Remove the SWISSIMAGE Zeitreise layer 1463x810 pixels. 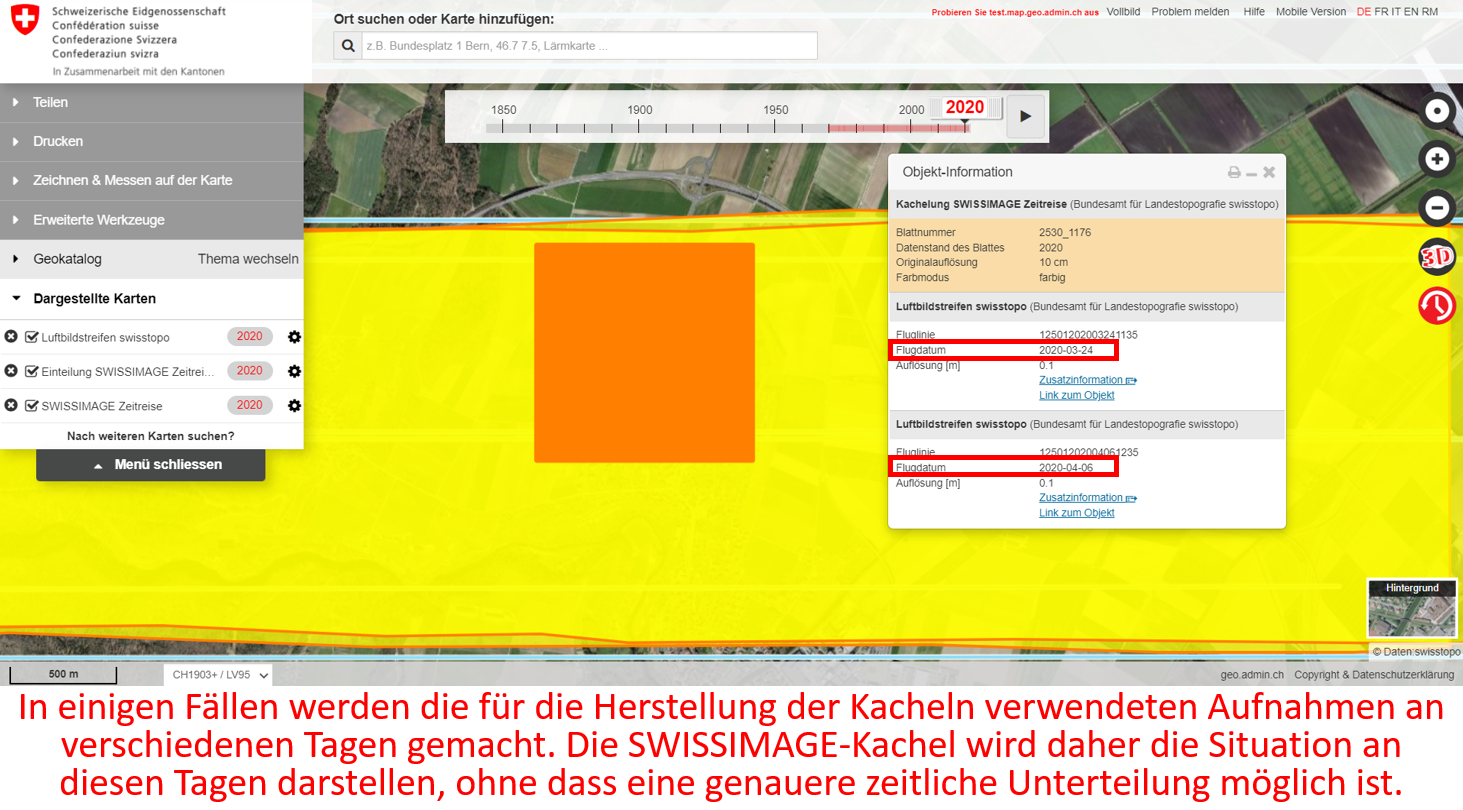coord(11,405)
